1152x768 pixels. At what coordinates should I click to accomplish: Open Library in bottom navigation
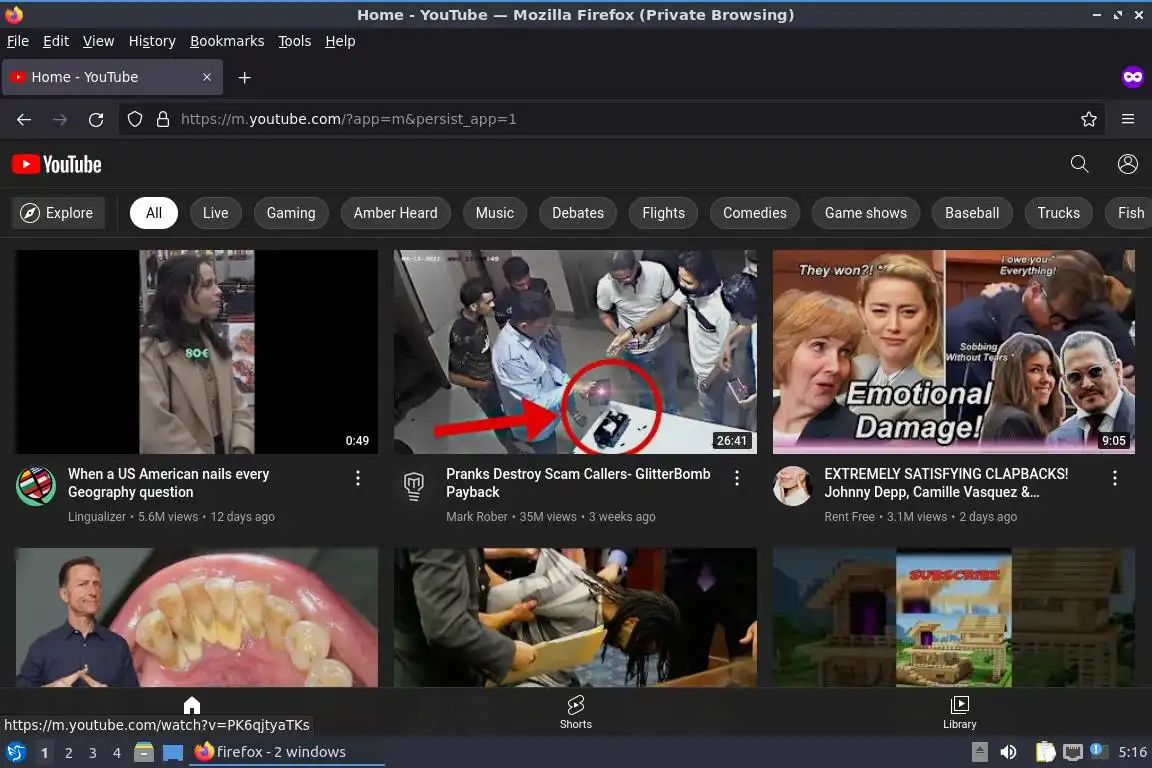pos(960,712)
